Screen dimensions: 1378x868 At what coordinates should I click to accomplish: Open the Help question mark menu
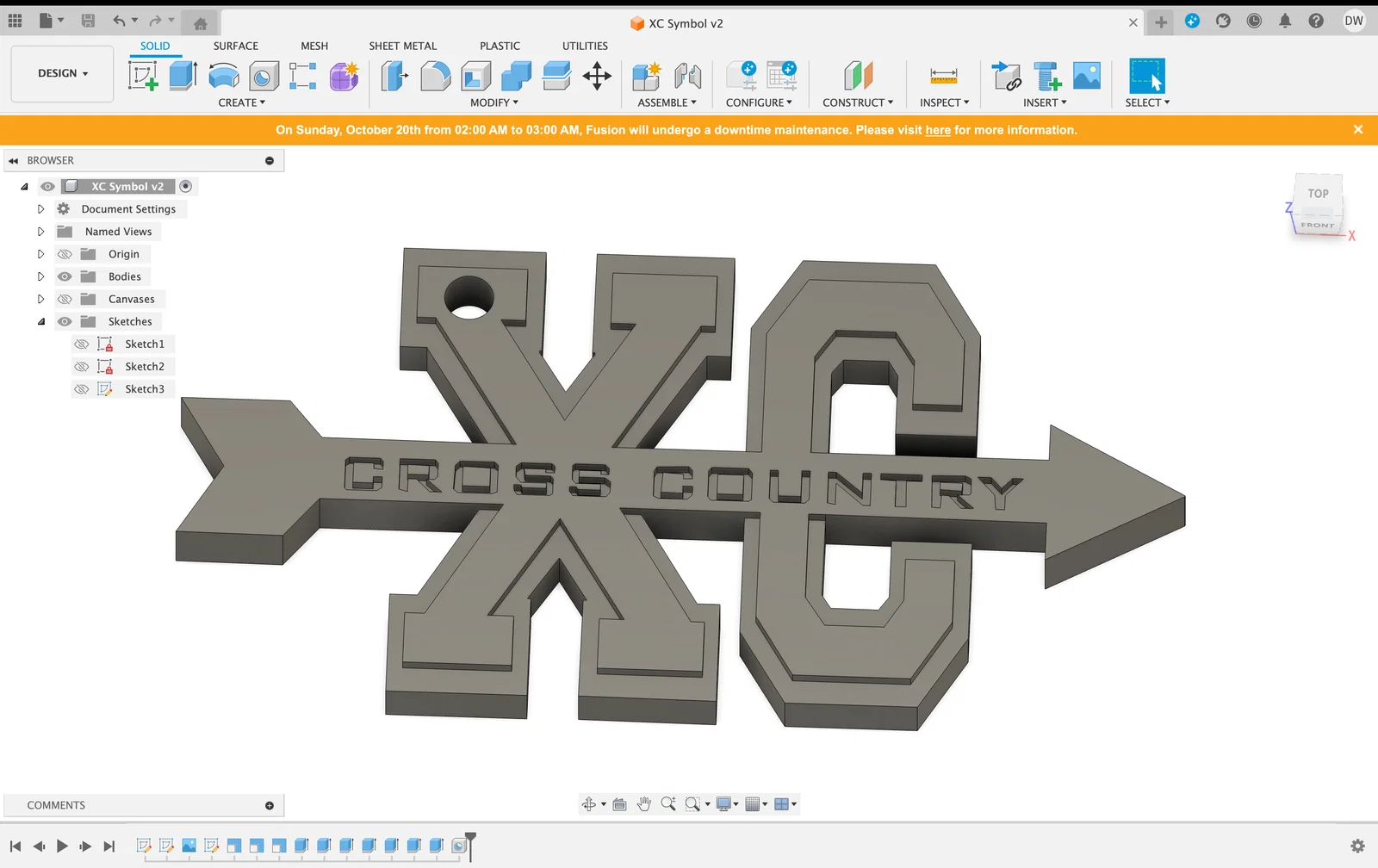point(1316,21)
